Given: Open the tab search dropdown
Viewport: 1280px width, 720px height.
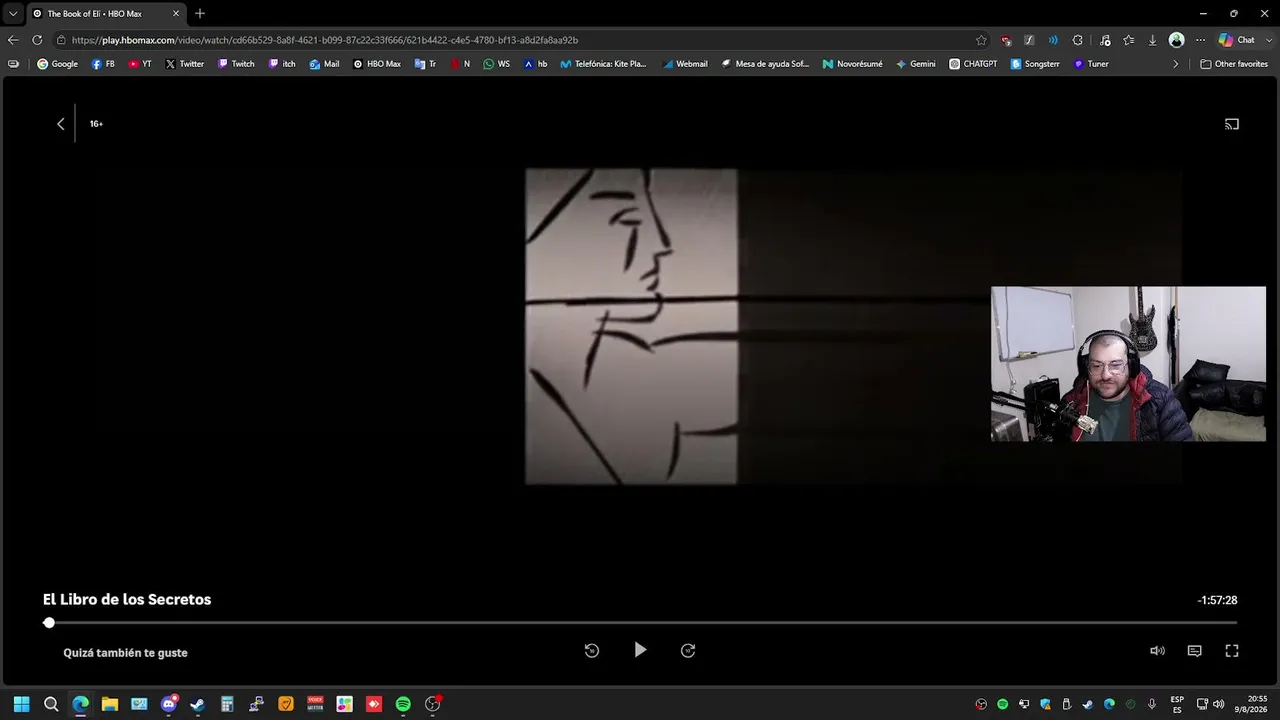Looking at the screenshot, I should pos(13,14).
